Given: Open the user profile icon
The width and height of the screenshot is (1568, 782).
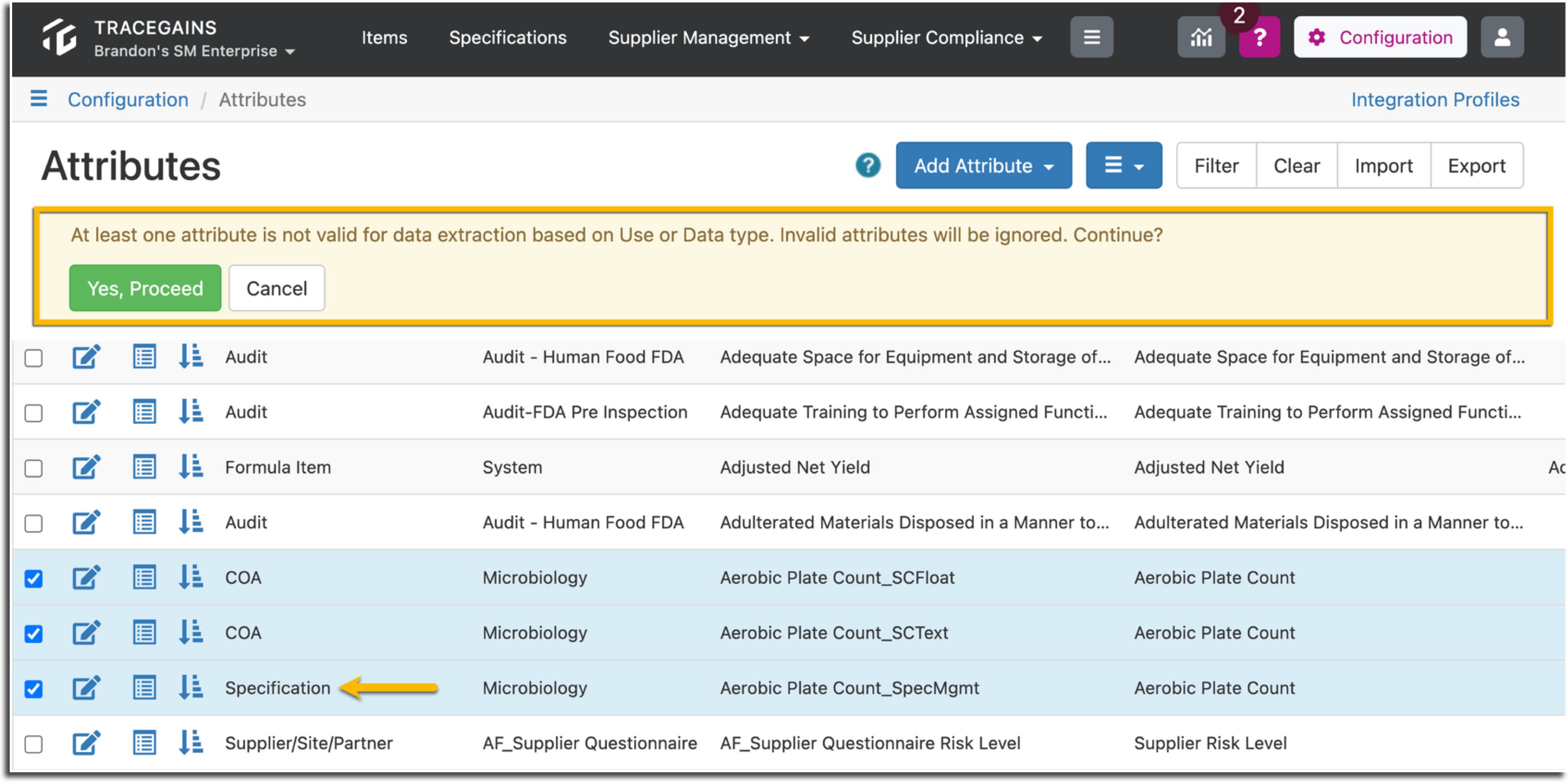Looking at the screenshot, I should pos(1502,37).
